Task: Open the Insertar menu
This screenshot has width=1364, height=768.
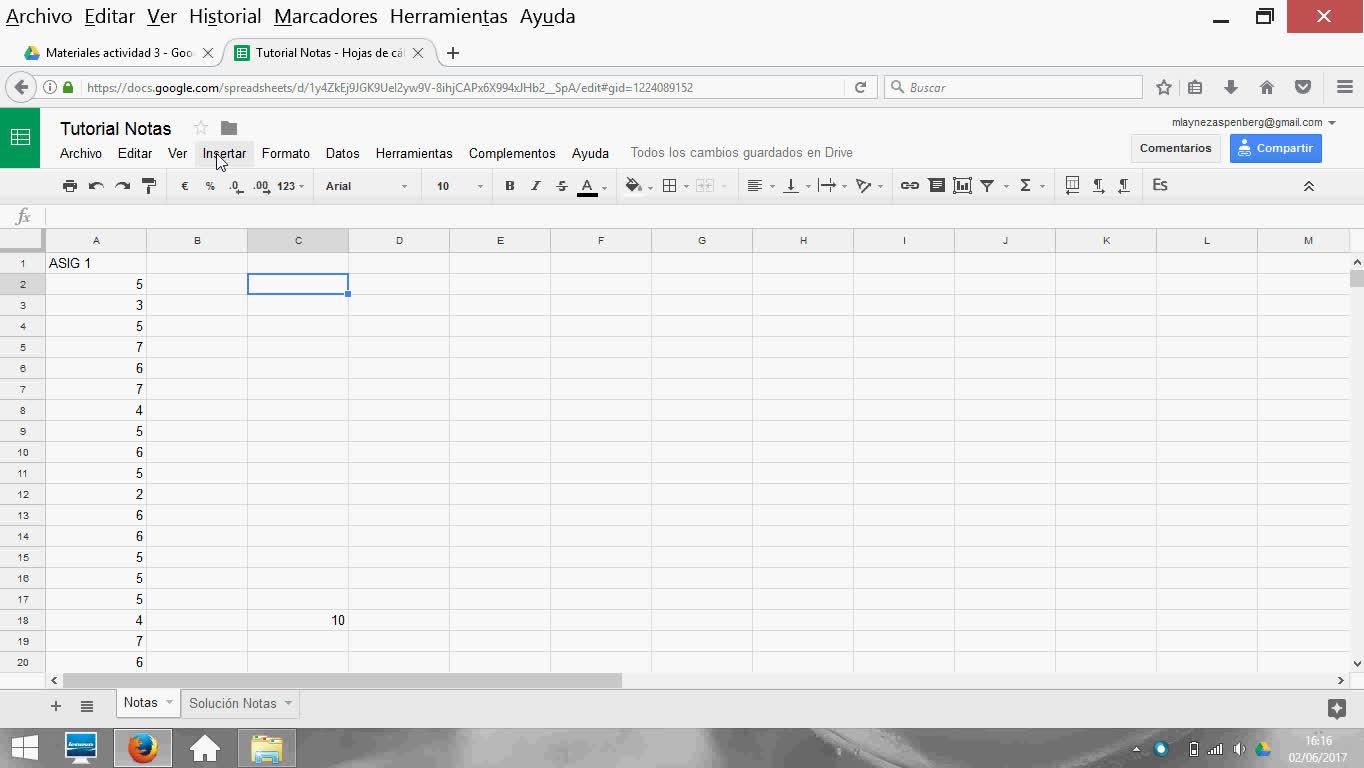Action: point(224,153)
